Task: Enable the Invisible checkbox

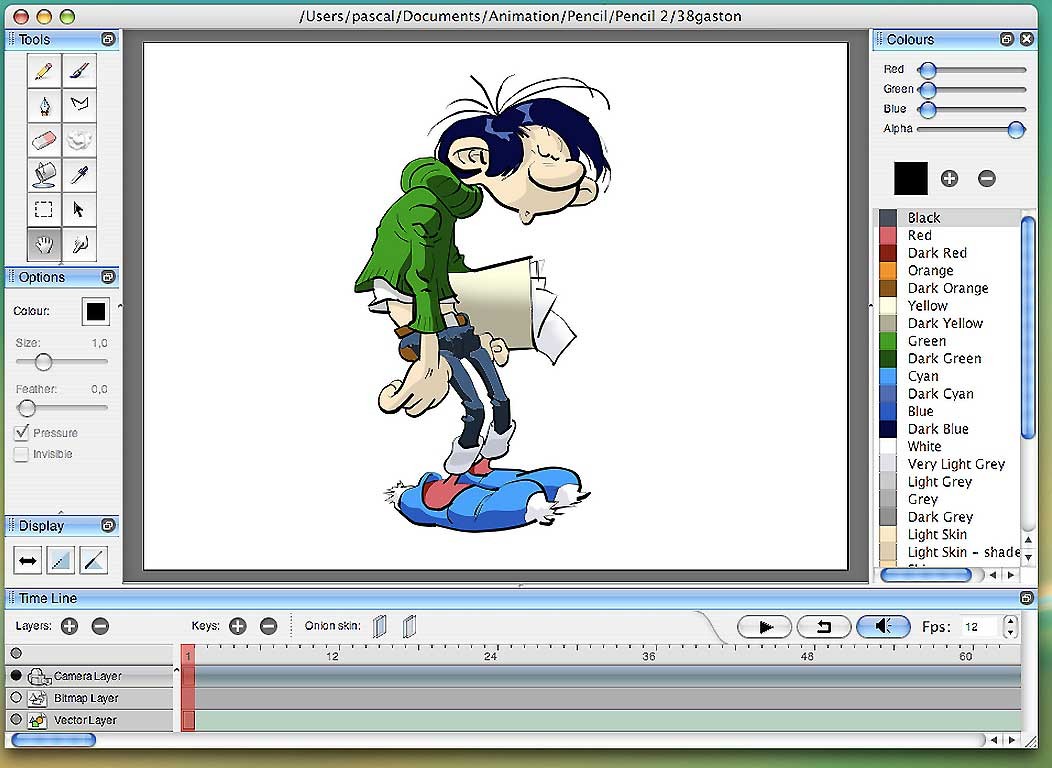Action: [21, 454]
